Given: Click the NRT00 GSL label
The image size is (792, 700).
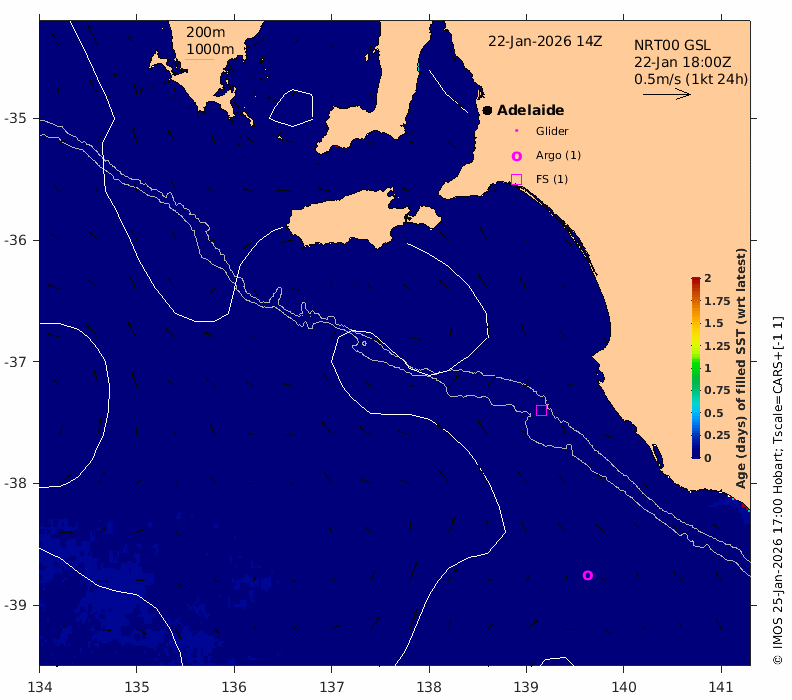Looking at the screenshot, I should (672, 45).
